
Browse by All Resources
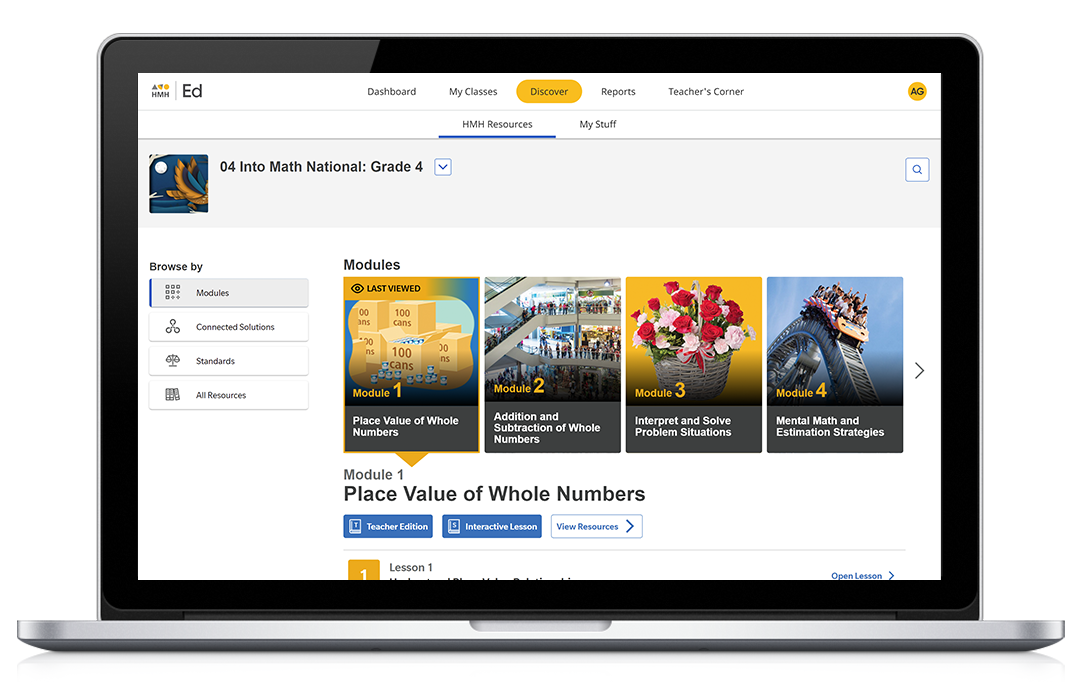[229, 395]
